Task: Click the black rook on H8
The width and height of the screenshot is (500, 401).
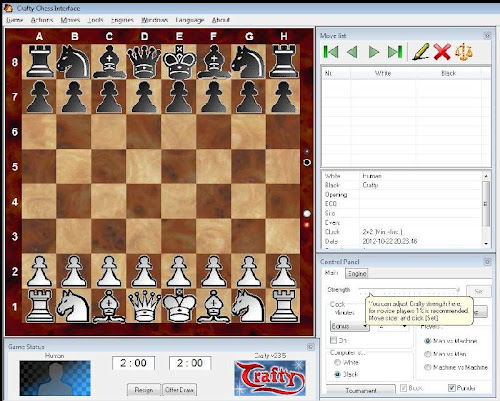Action: coord(283,62)
